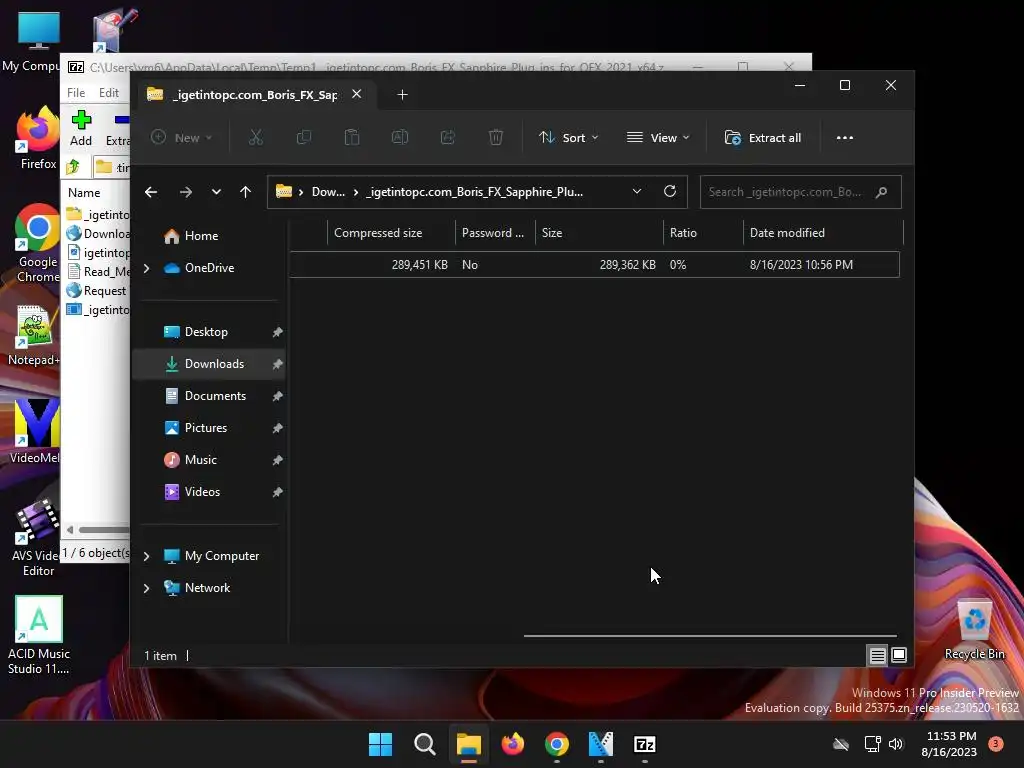The width and height of the screenshot is (1024, 768).
Task: Click the Cut scissors icon in Explorer toolbar
Action: click(255, 137)
